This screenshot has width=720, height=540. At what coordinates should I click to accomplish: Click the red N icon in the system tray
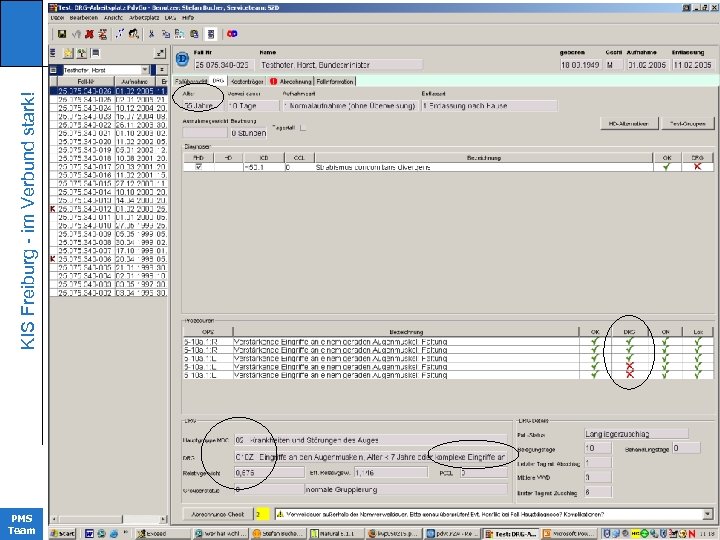pyautogui.click(x=692, y=534)
